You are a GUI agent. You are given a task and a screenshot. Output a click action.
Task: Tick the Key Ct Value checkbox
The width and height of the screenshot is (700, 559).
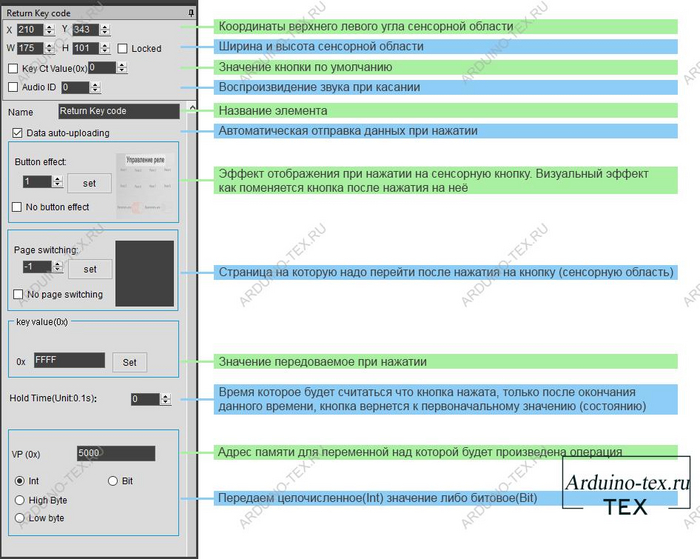(x=13, y=68)
